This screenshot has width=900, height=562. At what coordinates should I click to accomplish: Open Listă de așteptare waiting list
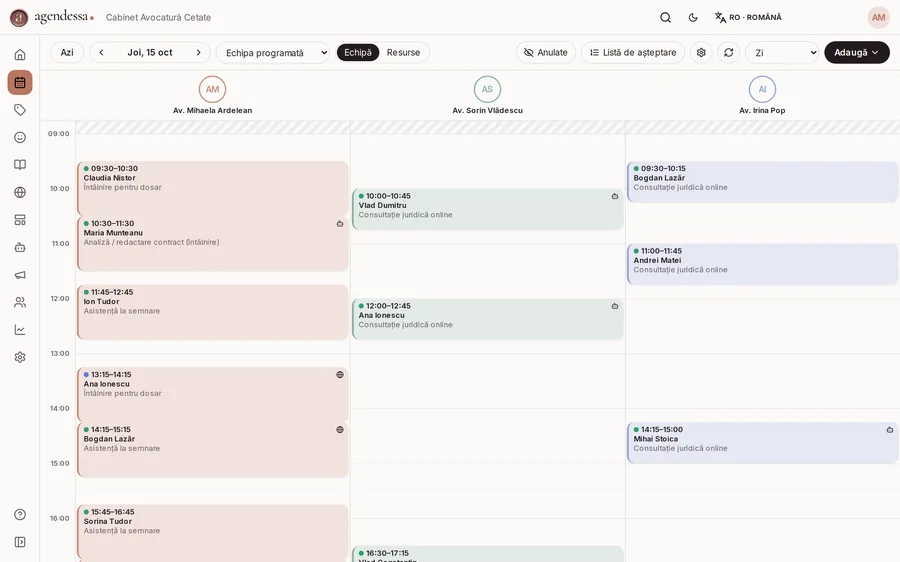[633, 52]
